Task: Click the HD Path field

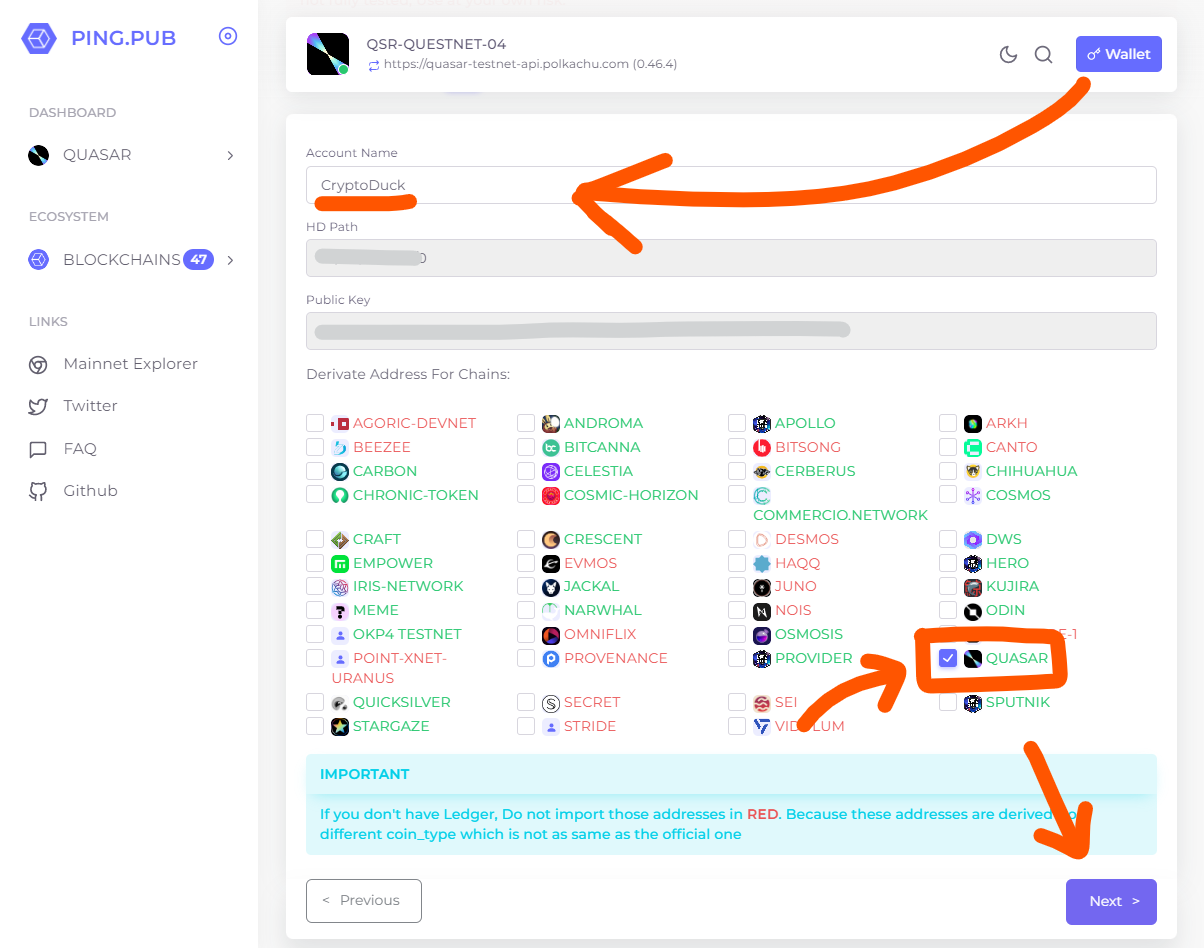Action: pyautogui.click(x=731, y=258)
